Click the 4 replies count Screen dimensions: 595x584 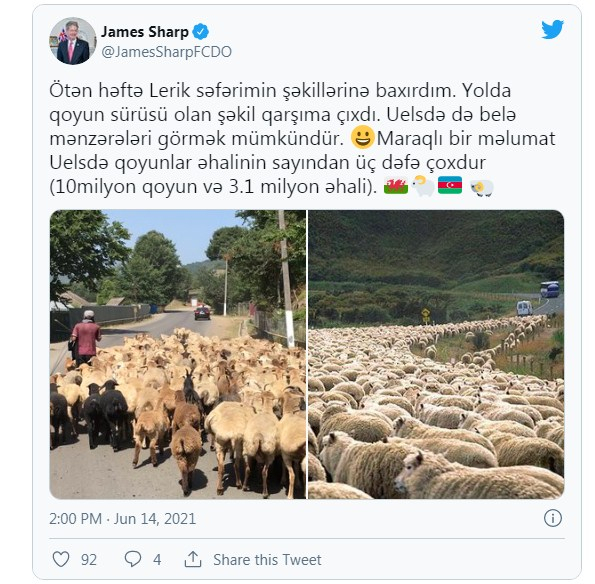coord(157,560)
